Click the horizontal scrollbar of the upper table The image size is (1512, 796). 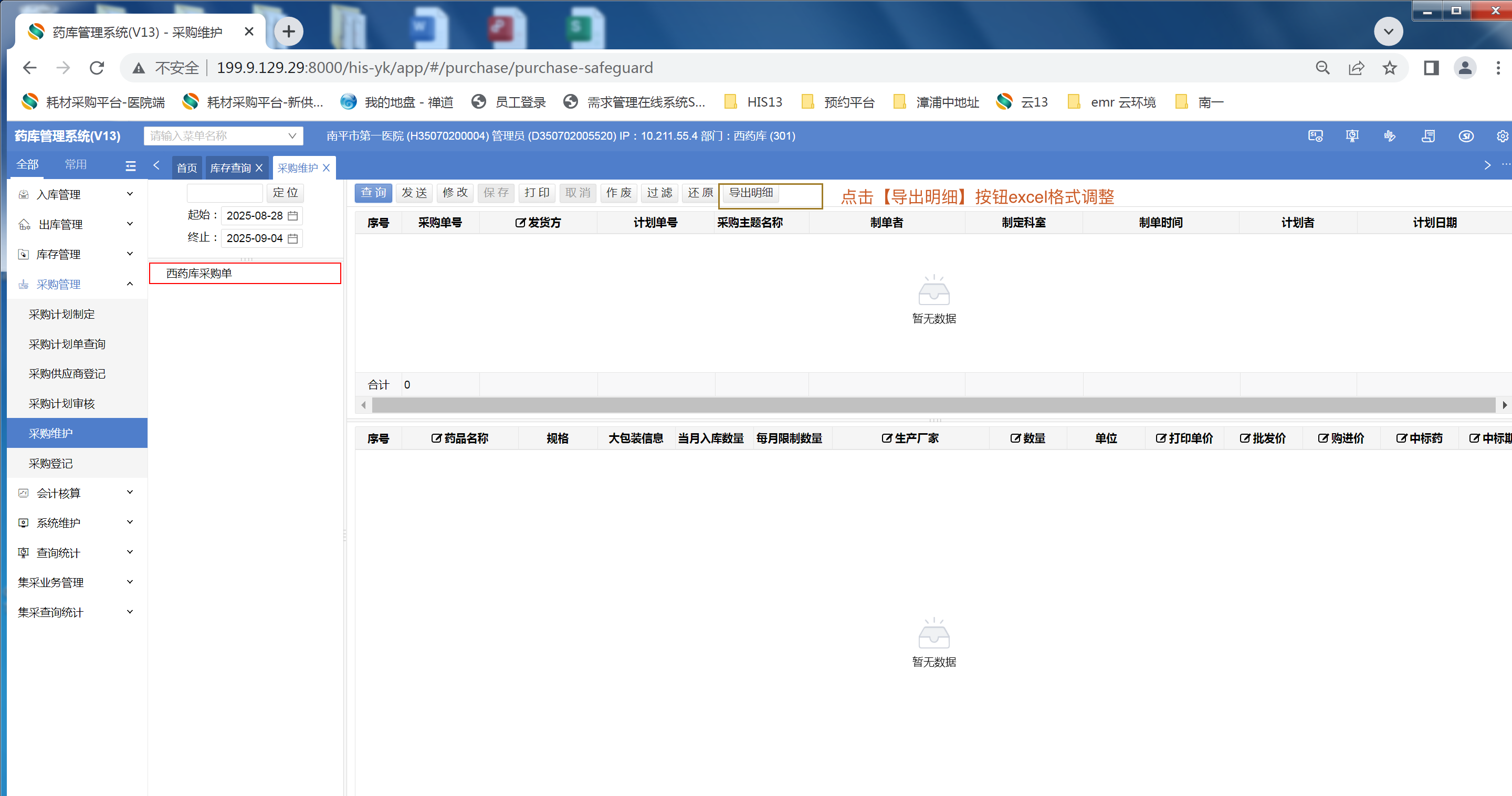click(933, 404)
